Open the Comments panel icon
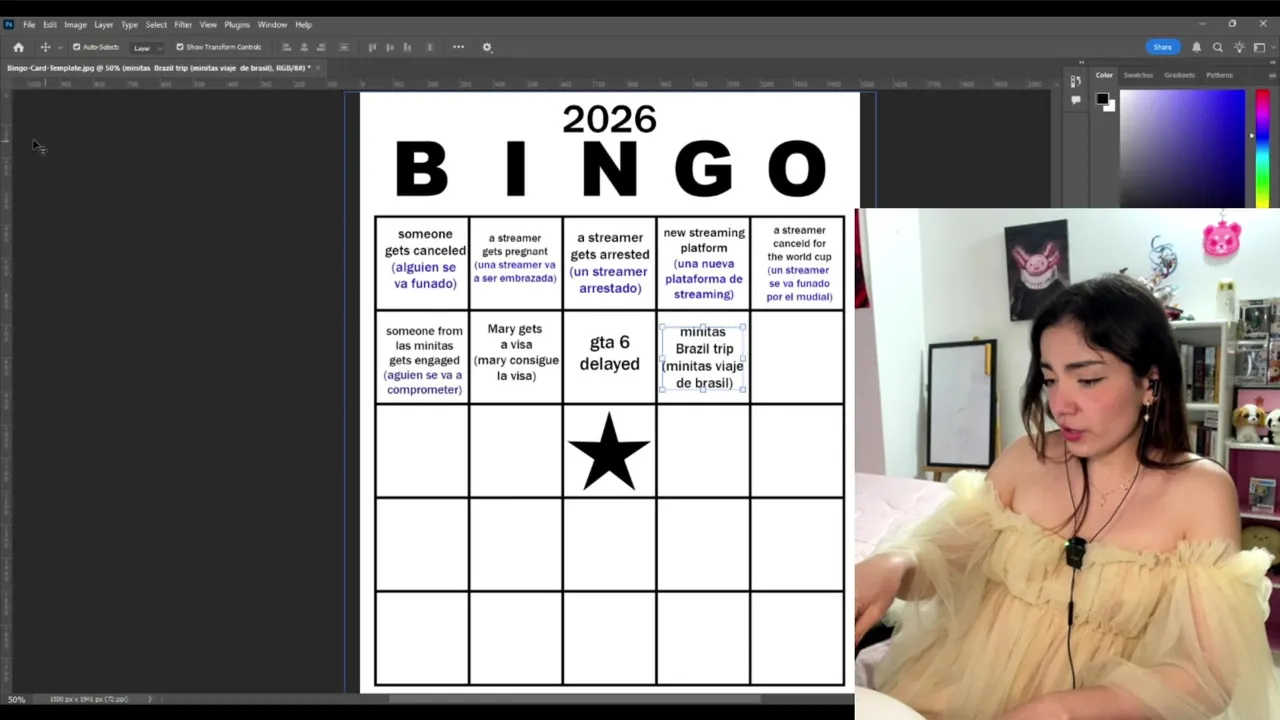1280x720 pixels. [x=1075, y=99]
